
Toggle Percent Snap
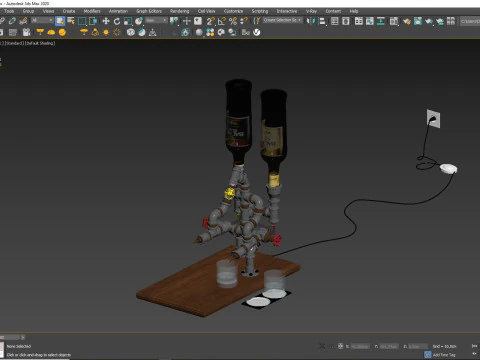[233, 21]
